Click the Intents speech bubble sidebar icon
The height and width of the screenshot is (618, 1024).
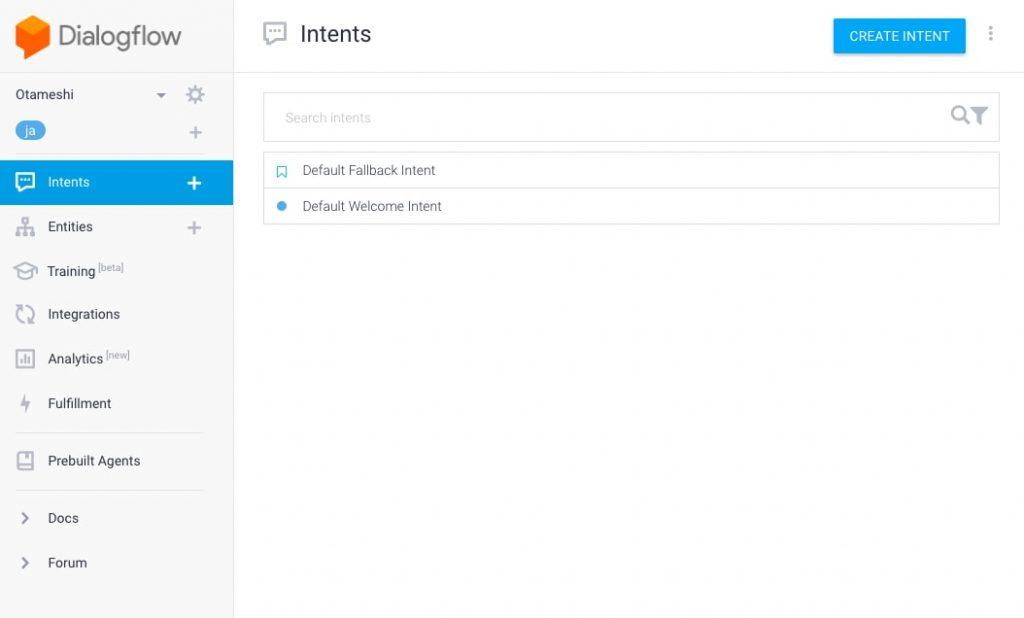(25, 182)
